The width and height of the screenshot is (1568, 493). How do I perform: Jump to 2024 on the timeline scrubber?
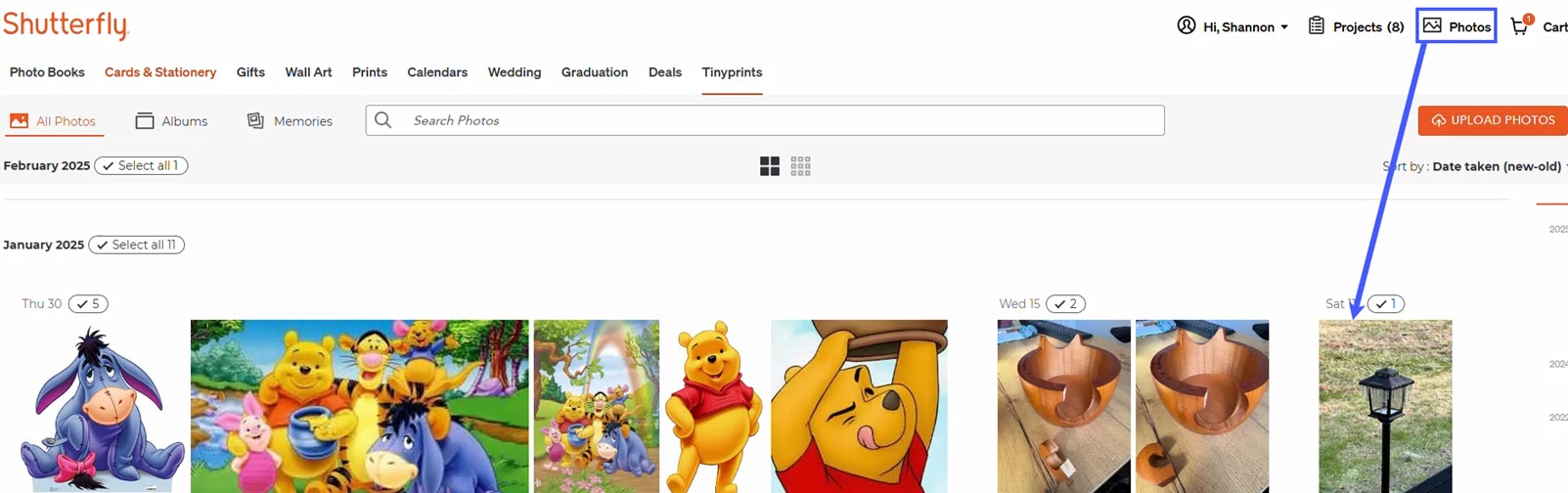1558,364
